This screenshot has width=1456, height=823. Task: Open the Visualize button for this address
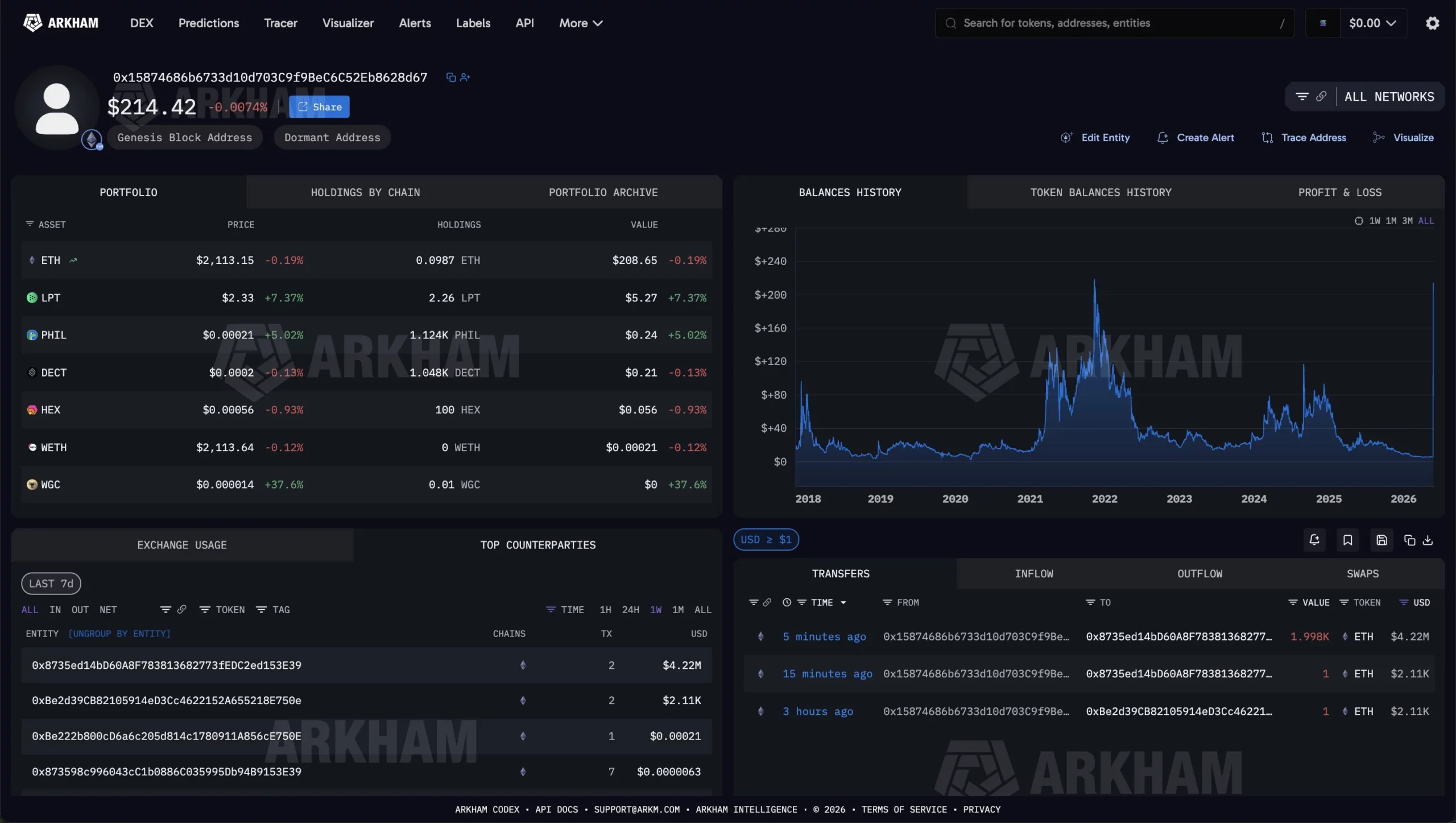click(x=1403, y=138)
